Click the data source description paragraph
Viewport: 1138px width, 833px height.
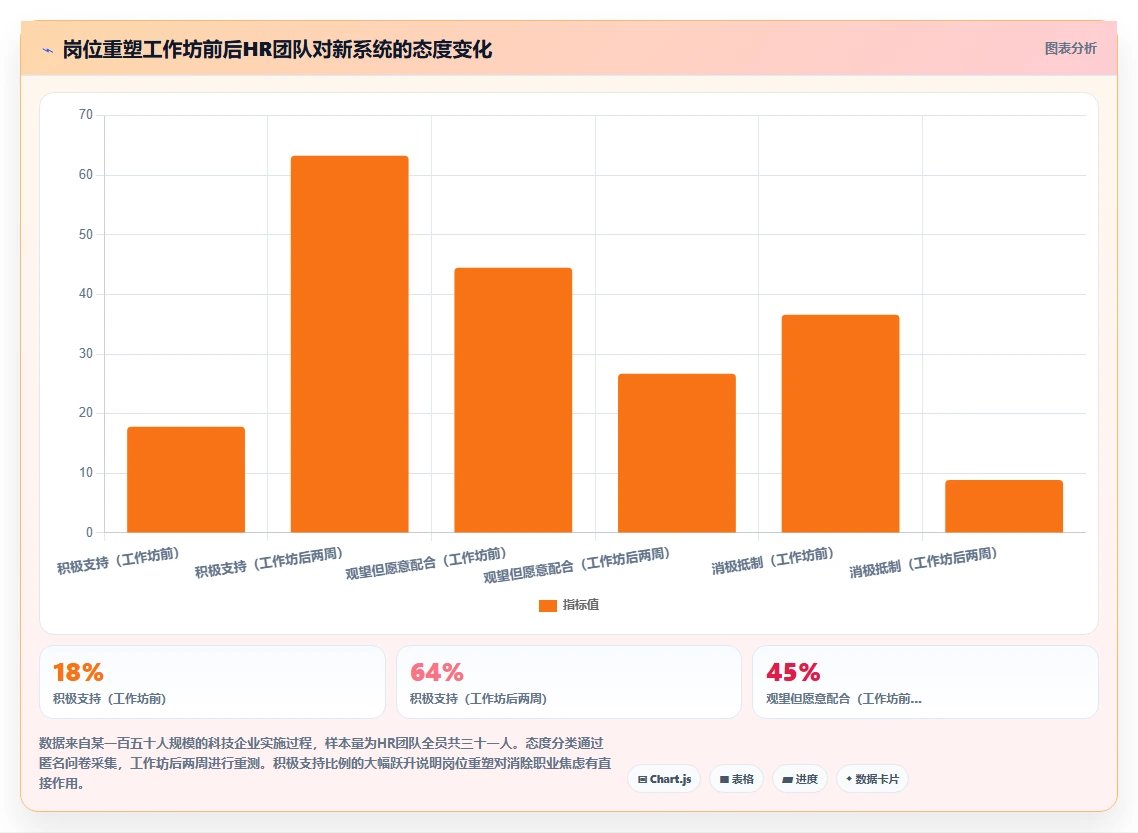click(x=325, y=763)
